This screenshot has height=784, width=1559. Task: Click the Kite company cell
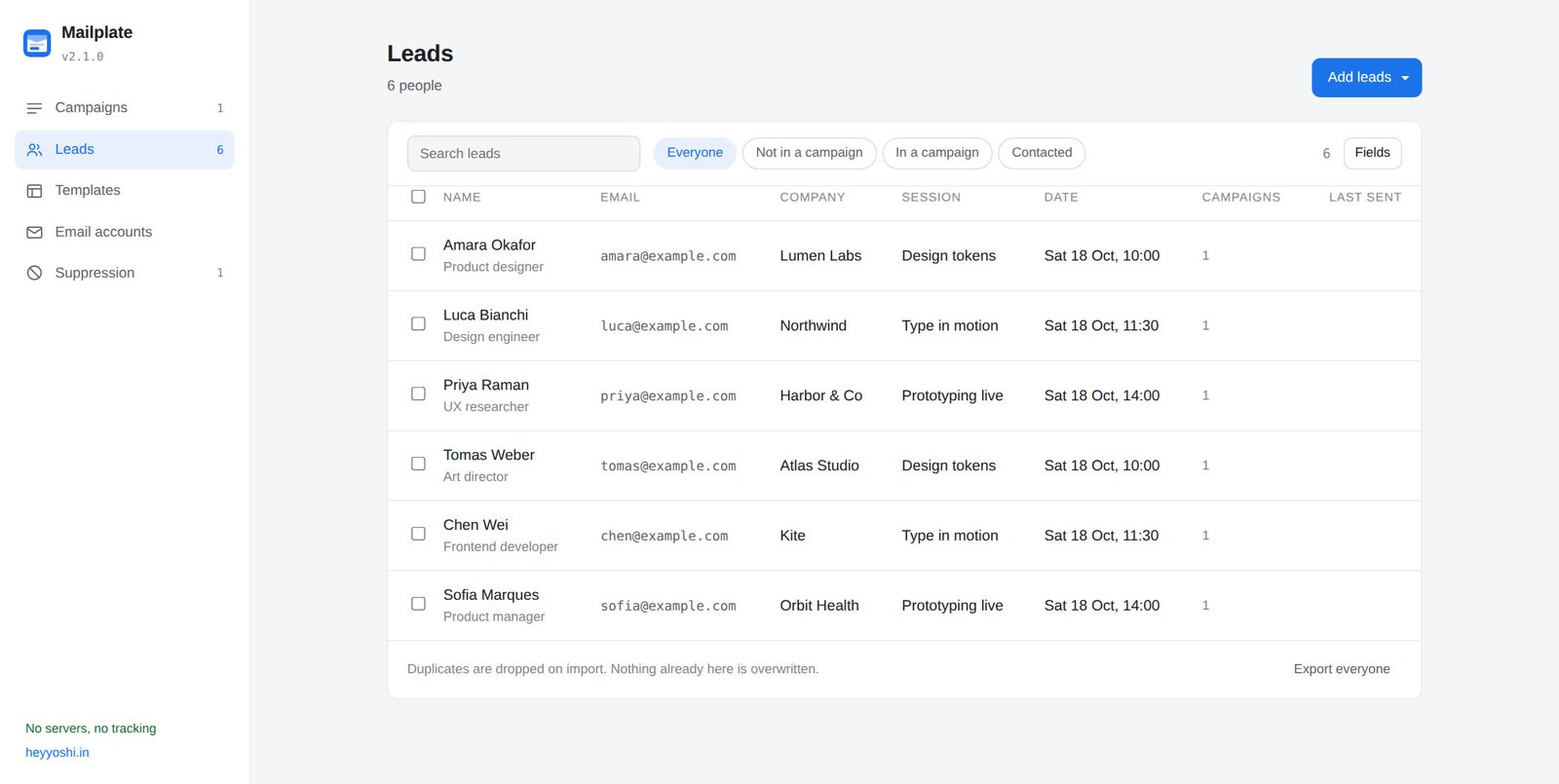click(792, 537)
